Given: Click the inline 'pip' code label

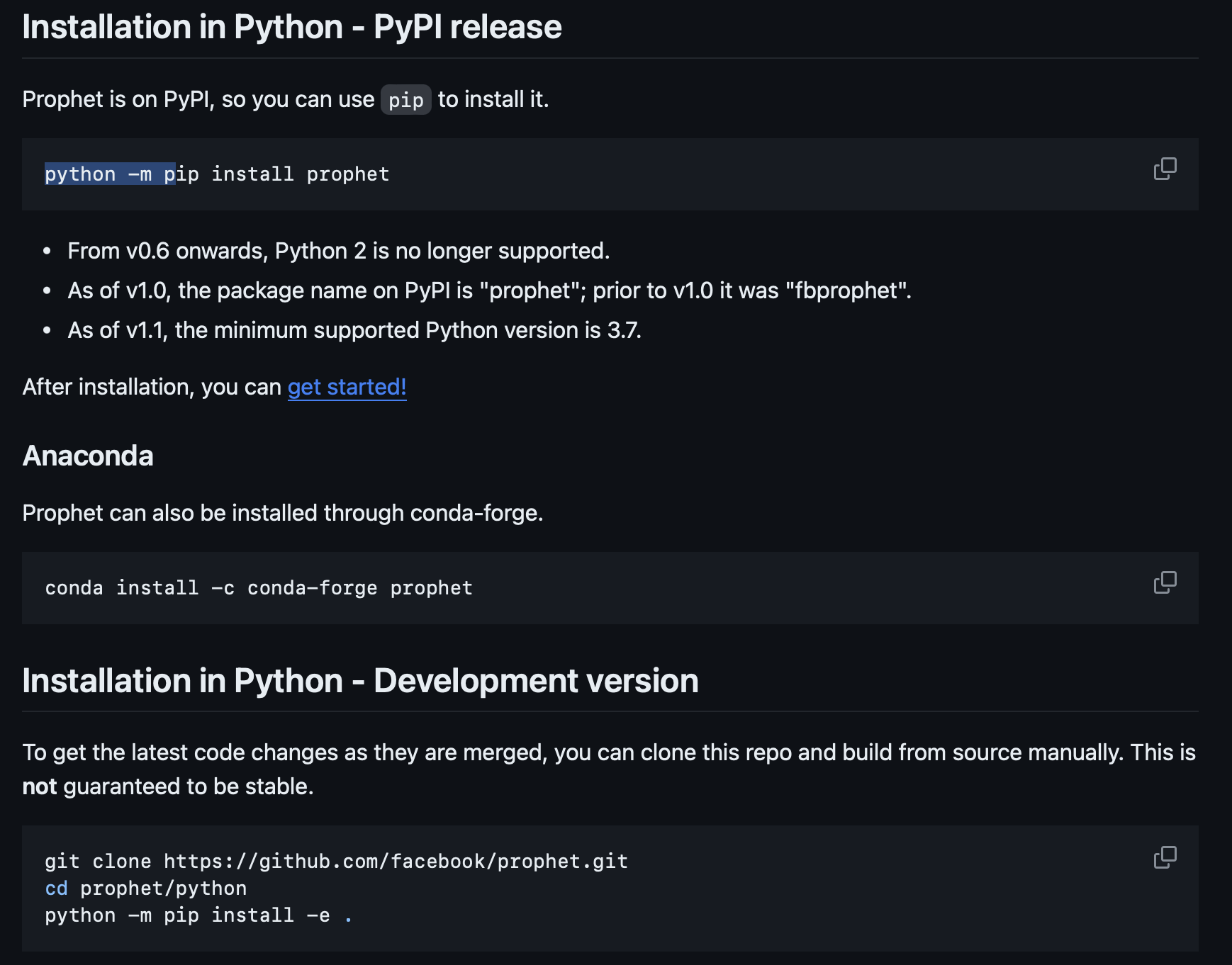Looking at the screenshot, I should pos(405,100).
